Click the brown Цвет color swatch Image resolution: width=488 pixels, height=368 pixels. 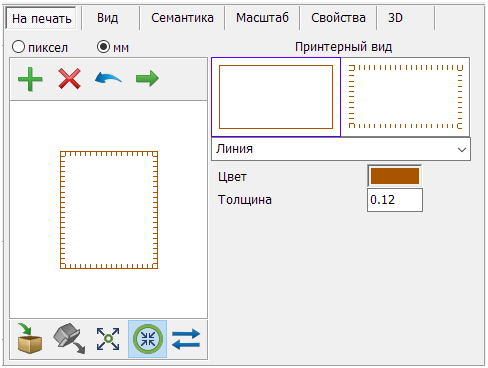point(395,176)
